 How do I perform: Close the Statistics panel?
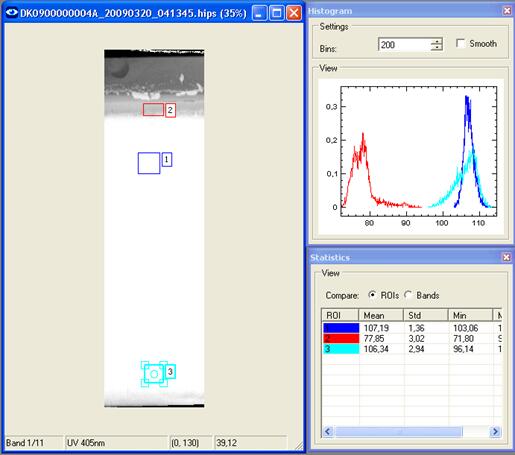pos(506,257)
